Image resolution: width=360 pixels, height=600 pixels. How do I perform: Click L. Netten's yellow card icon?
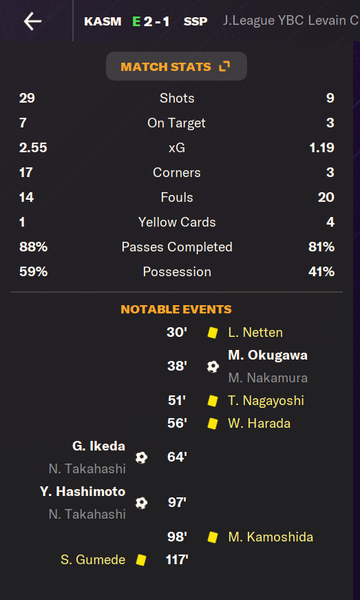pos(212,333)
